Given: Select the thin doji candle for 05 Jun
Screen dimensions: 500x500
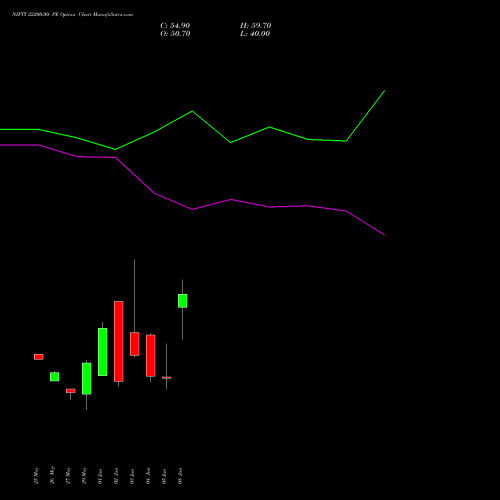Looking at the screenshot, I should 167,378.
